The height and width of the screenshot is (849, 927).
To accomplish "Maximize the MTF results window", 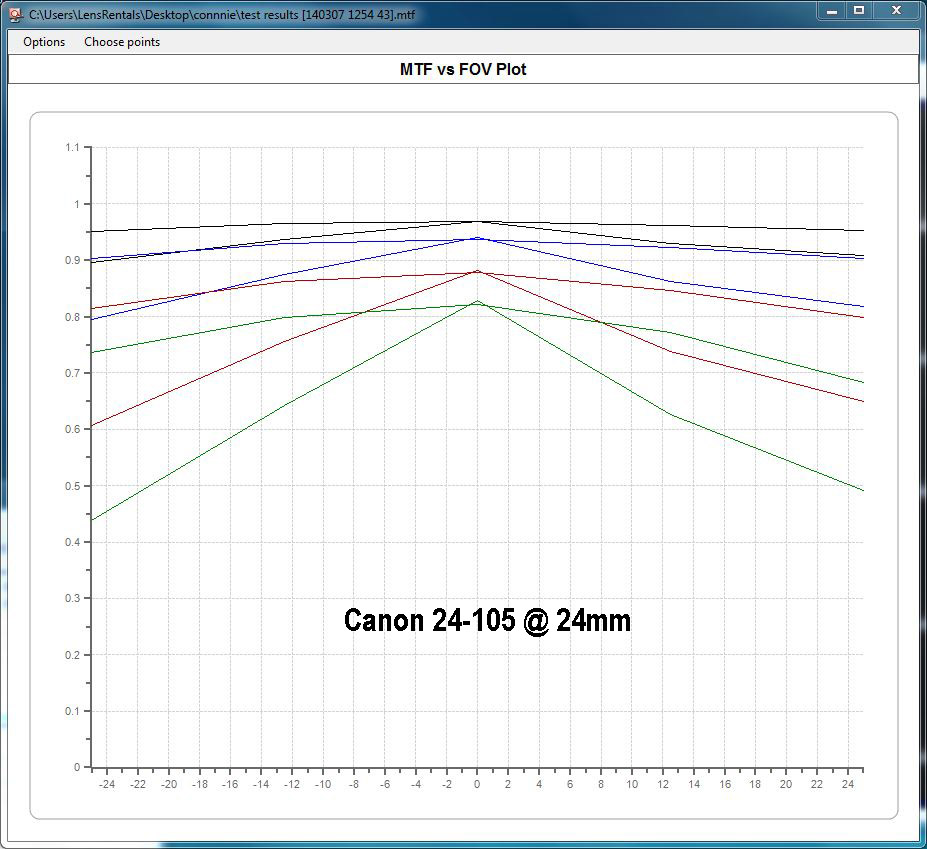I will [x=858, y=11].
